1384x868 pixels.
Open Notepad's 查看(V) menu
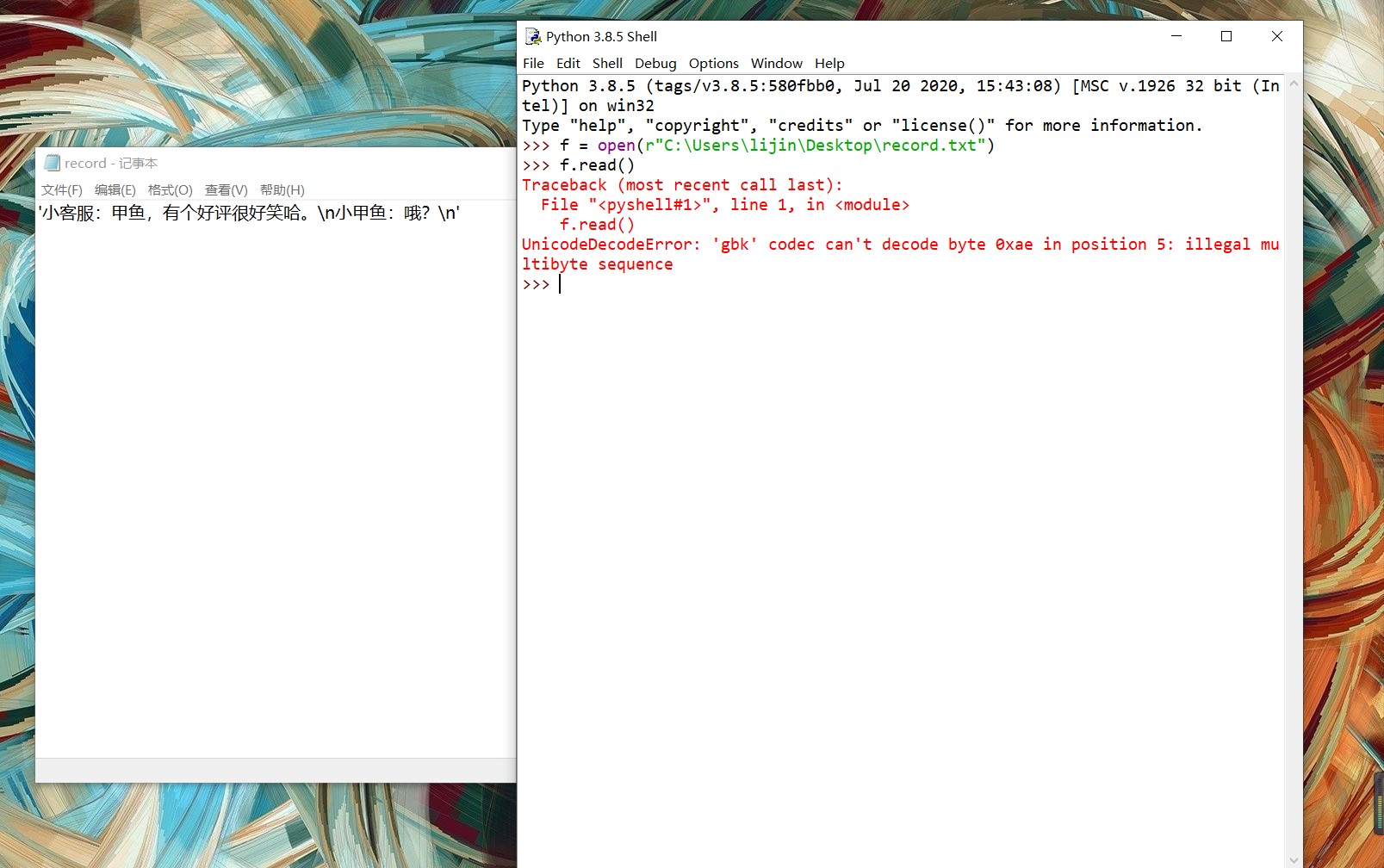(x=226, y=189)
